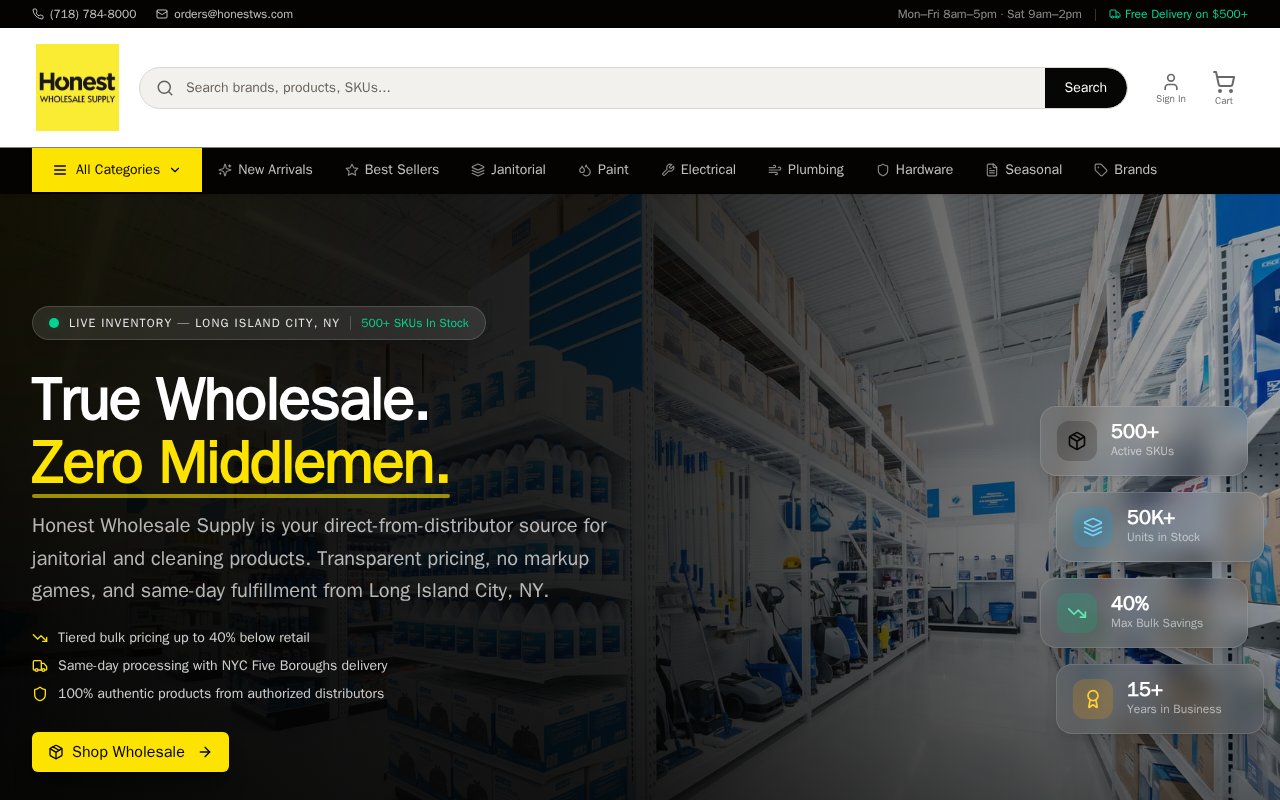Click the Sign In label

click(1171, 99)
